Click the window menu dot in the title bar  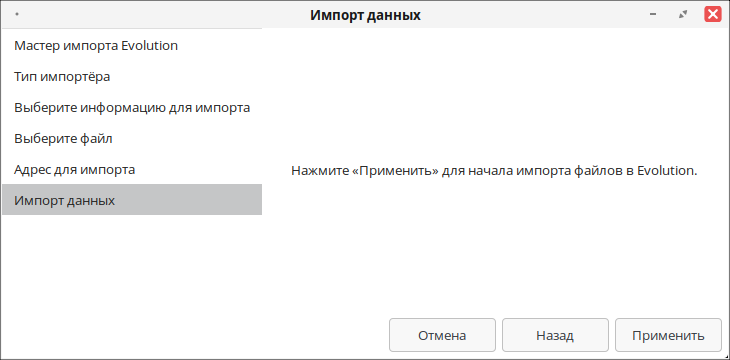[x=17, y=14]
